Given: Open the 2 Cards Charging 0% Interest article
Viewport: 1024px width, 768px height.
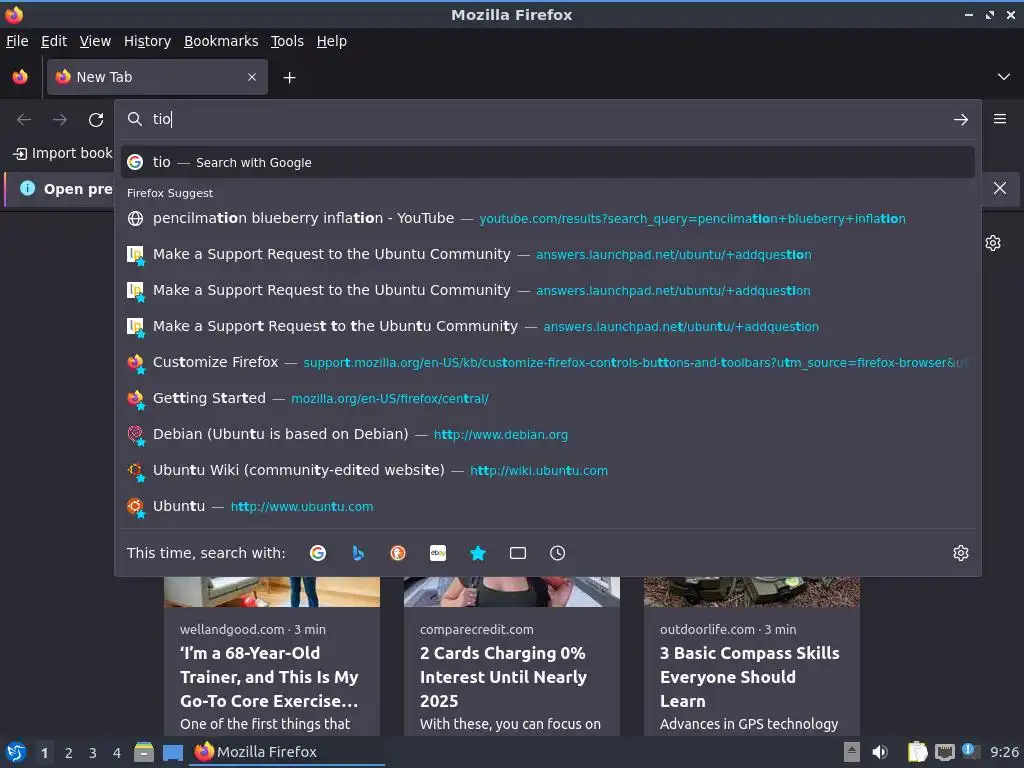Looking at the screenshot, I should click(511, 677).
